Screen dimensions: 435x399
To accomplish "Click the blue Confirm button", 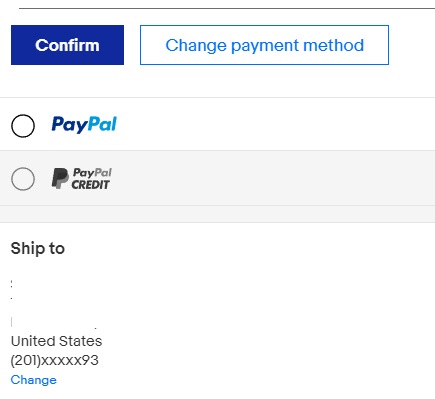I will pos(67,45).
